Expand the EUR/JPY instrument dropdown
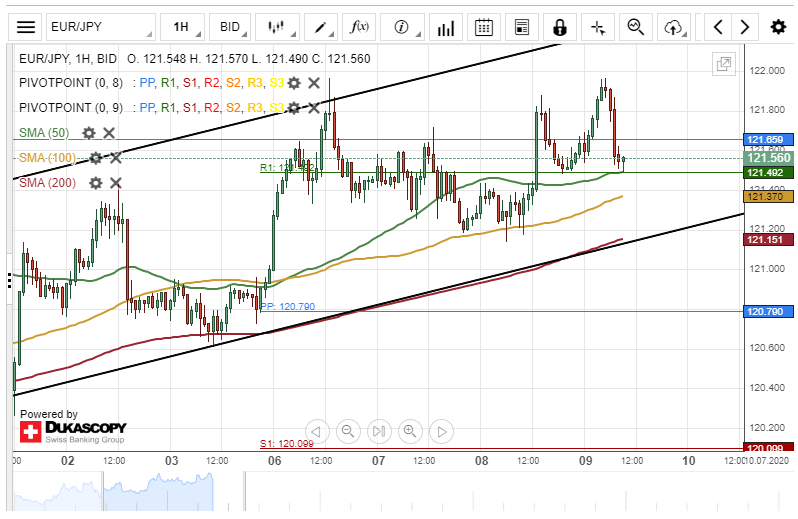Screen dimensions: 798x519 88,27
